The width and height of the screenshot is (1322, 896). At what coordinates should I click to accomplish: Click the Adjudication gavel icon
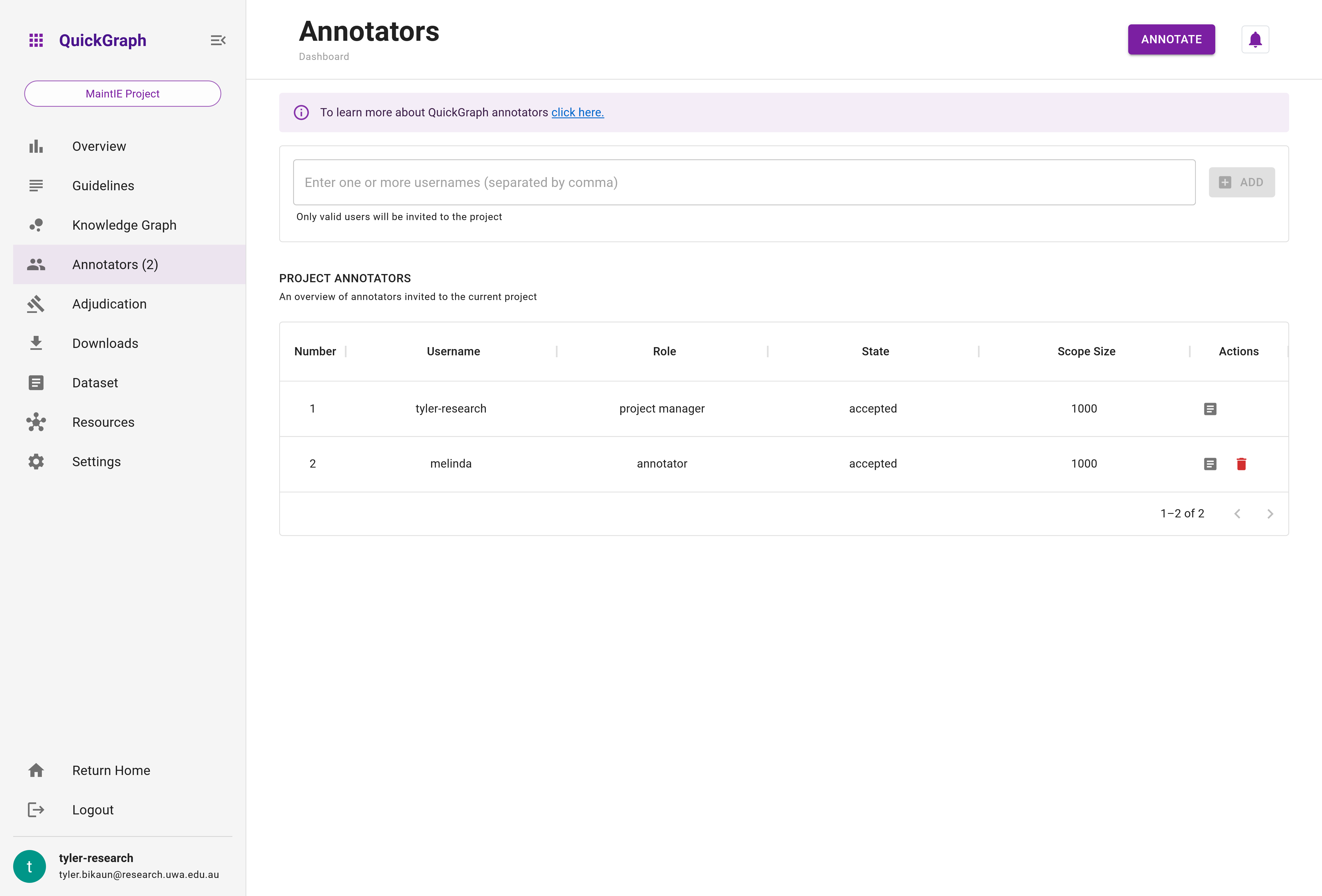coord(36,304)
